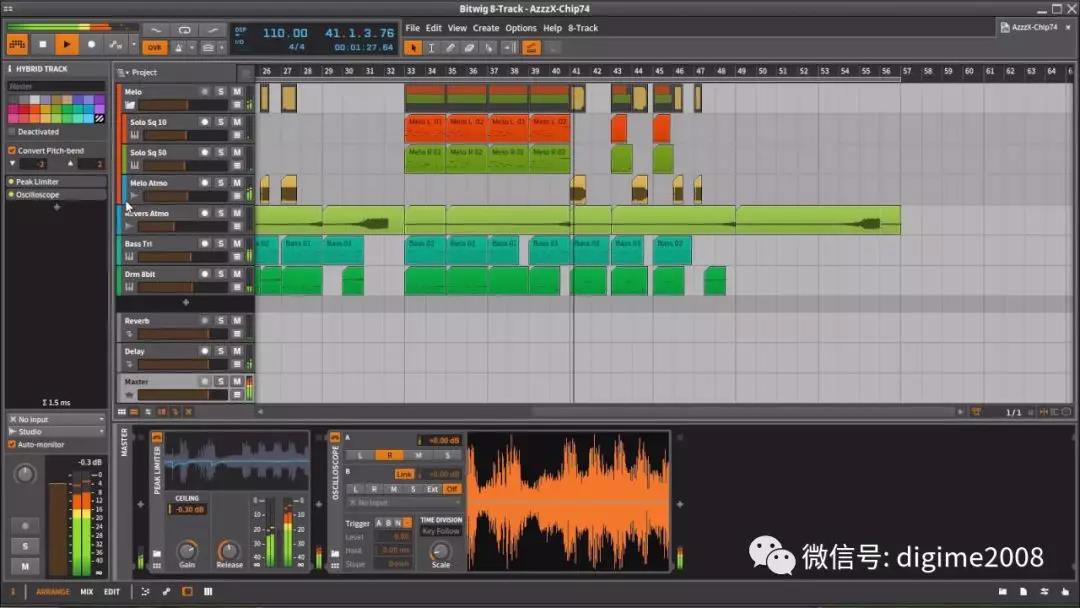The width and height of the screenshot is (1080, 608).
Task: Click the transport Play button
Action: click(67, 45)
